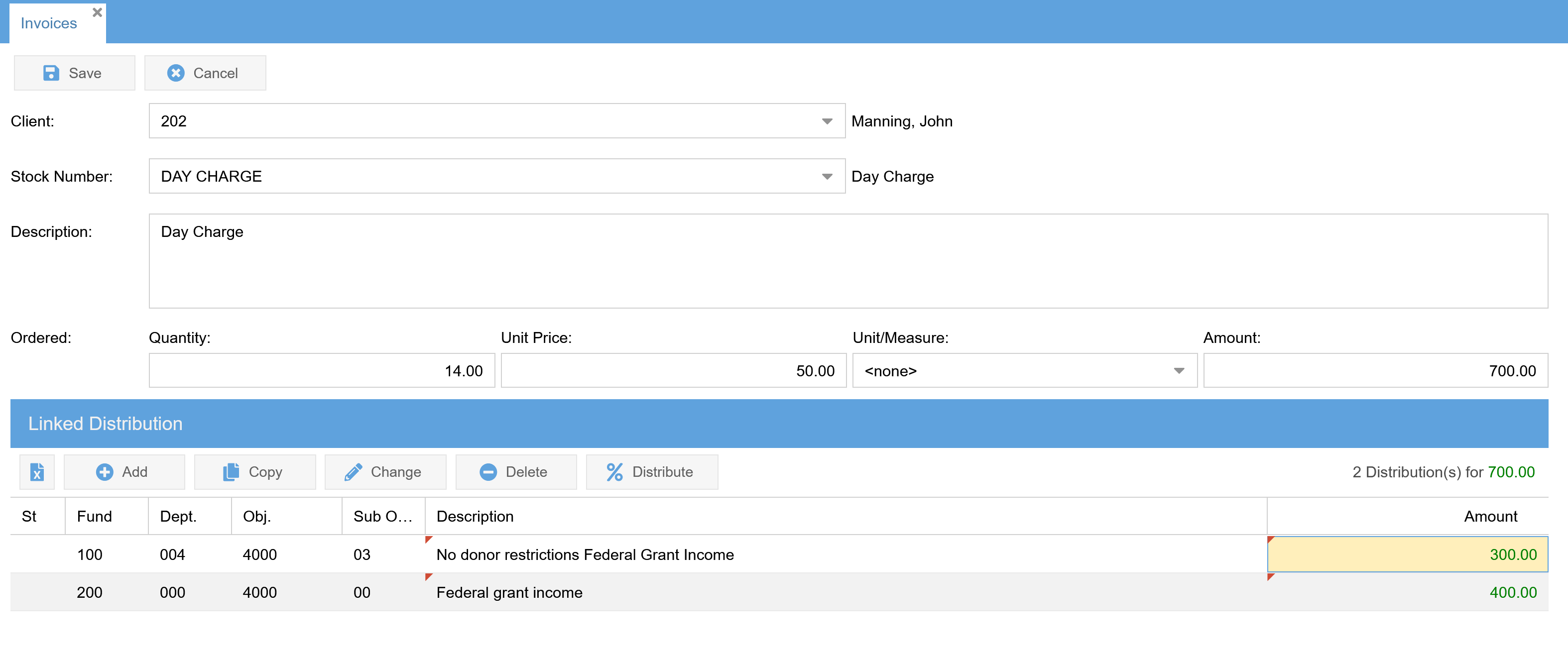Expand the Client dropdown arrow
1568x660 pixels.
tap(827, 121)
